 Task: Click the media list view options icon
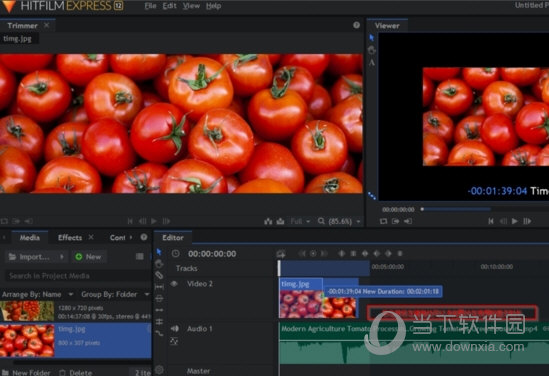pyautogui.click(x=139, y=257)
